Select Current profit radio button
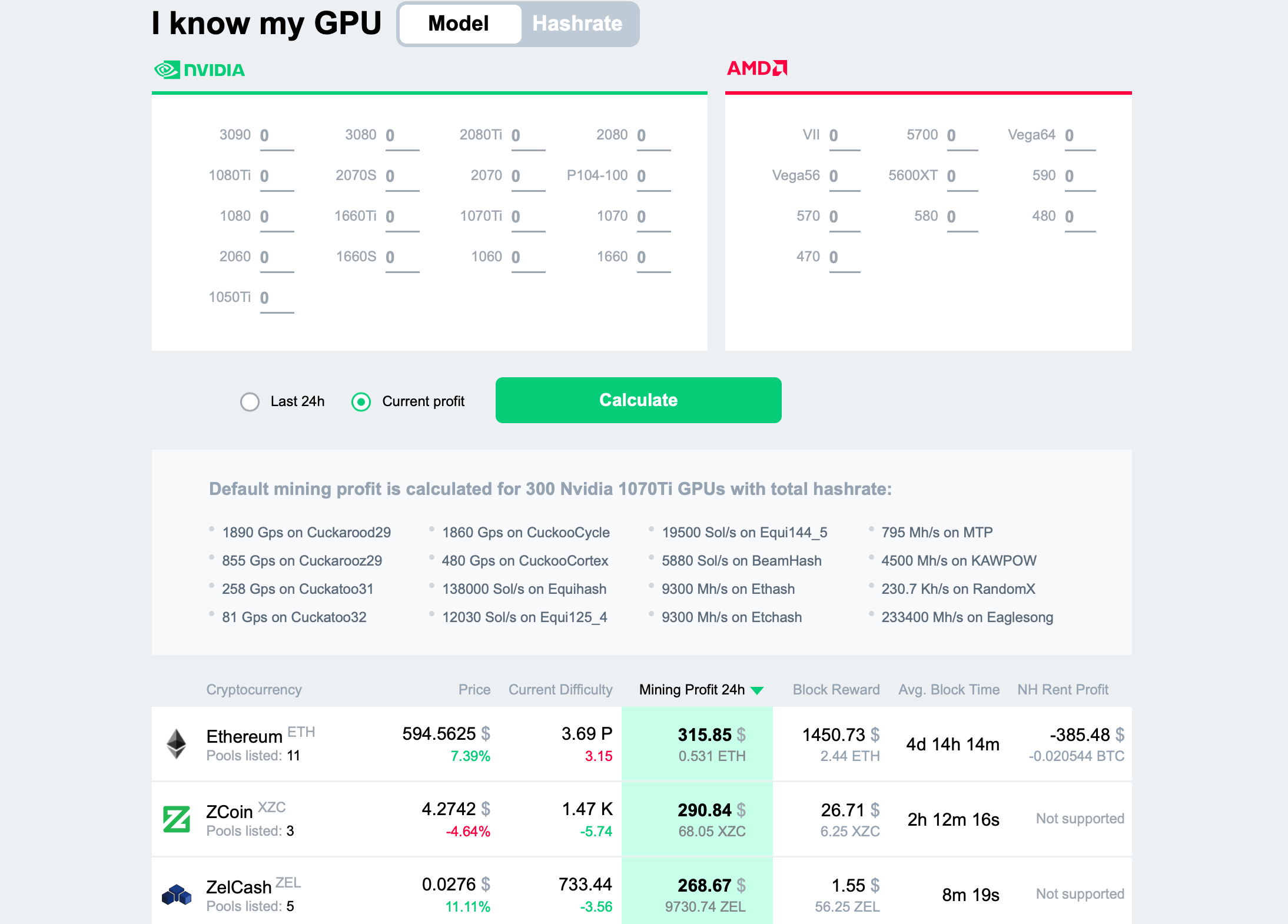Image resolution: width=1288 pixels, height=924 pixels. (362, 400)
